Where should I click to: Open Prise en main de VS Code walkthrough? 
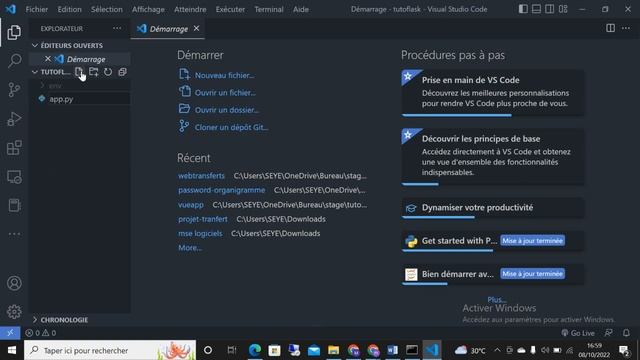492,93
